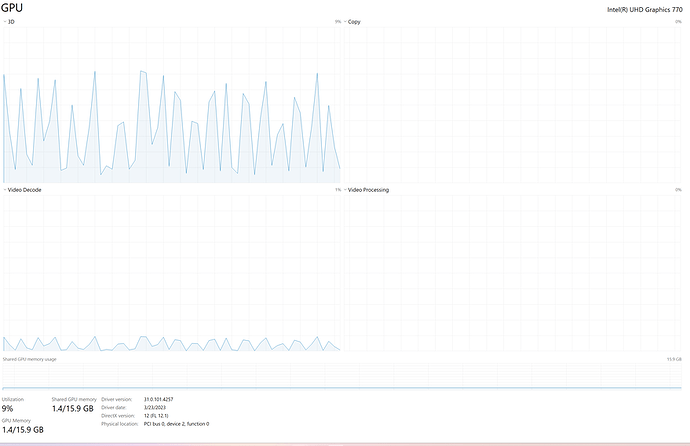The image size is (690, 446).
Task: Select the Shared GPU memory 1.4/15.9 GB value
Action: pos(73,409)
